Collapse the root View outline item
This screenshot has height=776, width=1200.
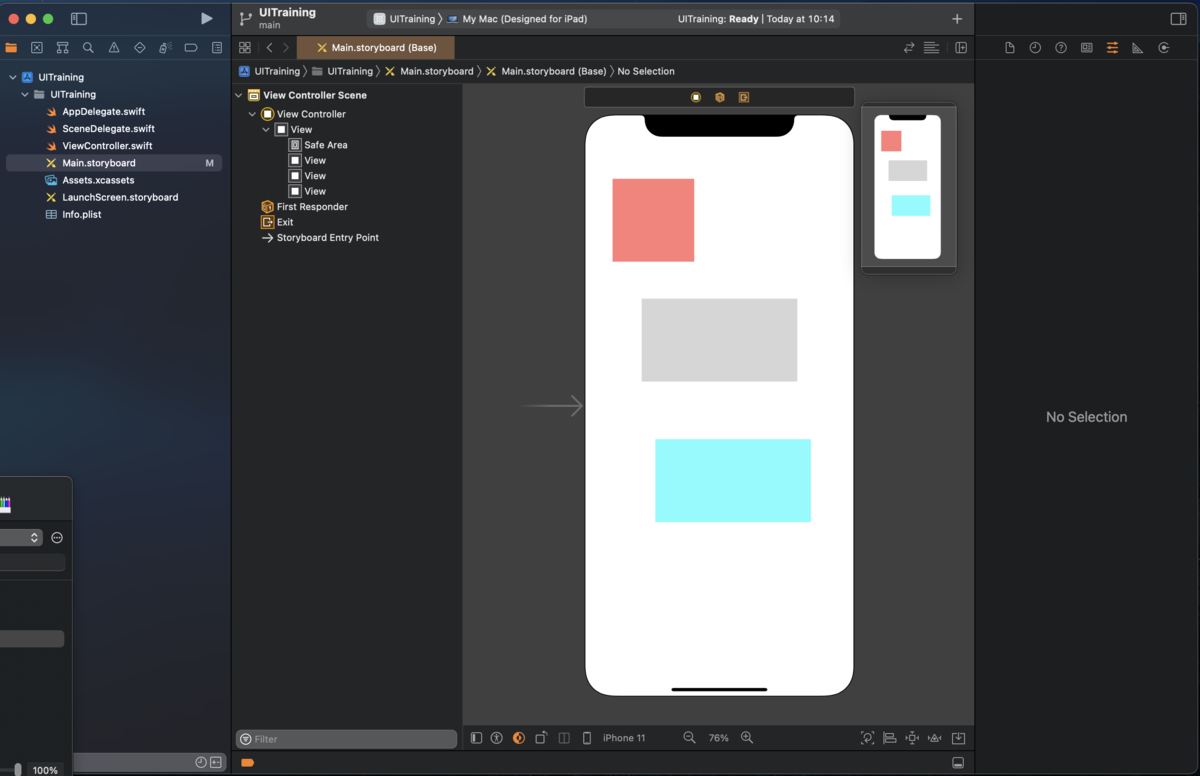click(x=267, y=130)
